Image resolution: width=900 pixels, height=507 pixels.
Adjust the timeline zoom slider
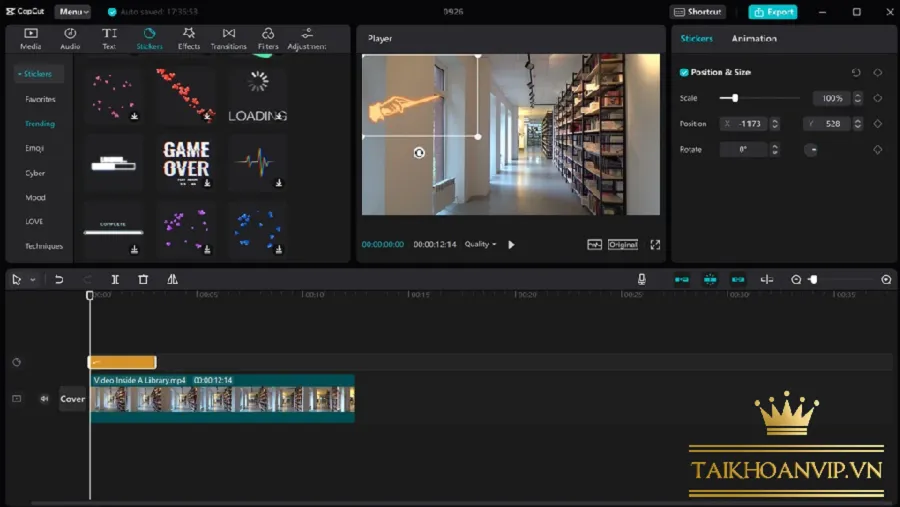(813, 280)
